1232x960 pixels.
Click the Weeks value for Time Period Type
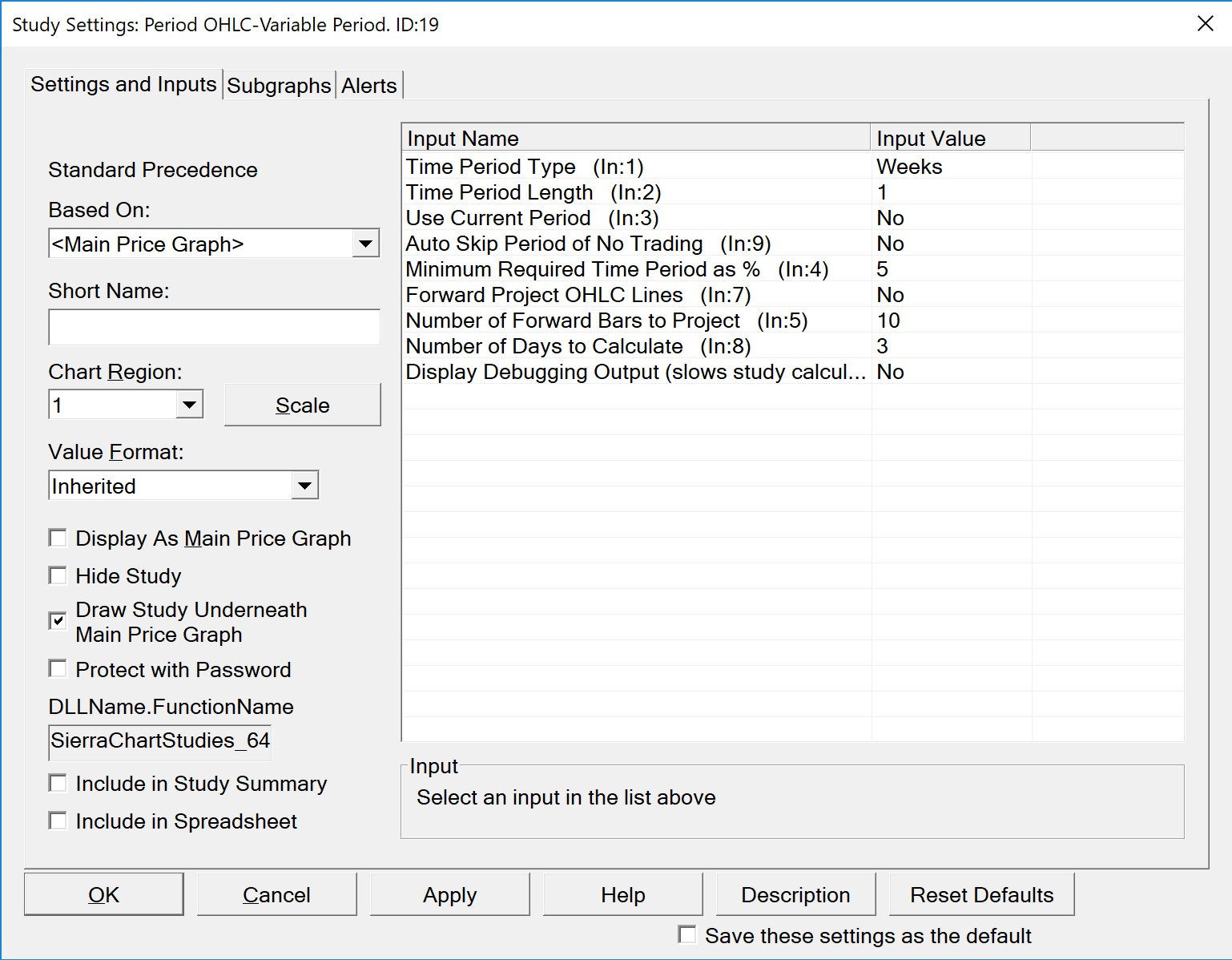(909, 167)
